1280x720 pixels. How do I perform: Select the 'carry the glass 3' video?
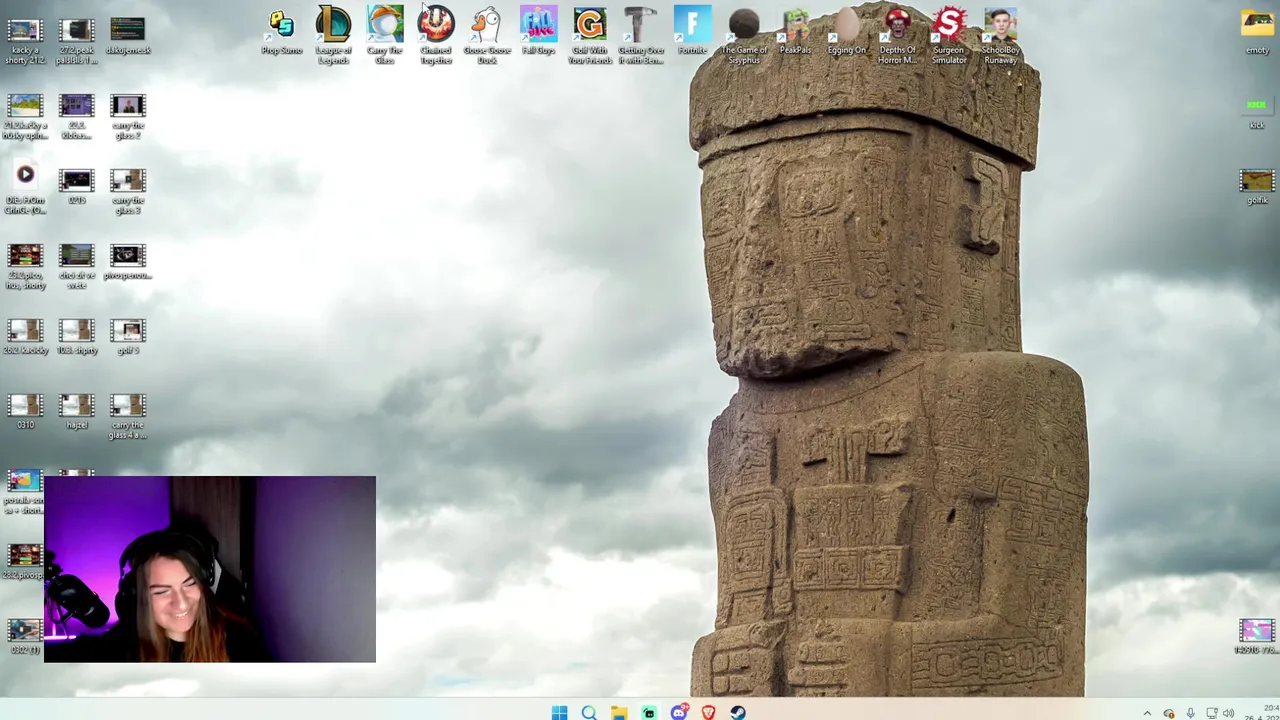(128, 191)
